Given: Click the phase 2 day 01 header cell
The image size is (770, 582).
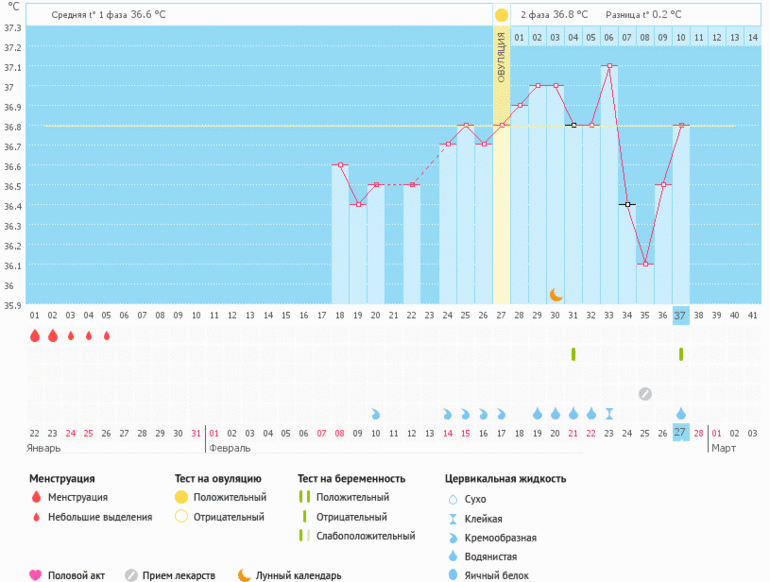Looking at the screenshot, I should 519,38.
